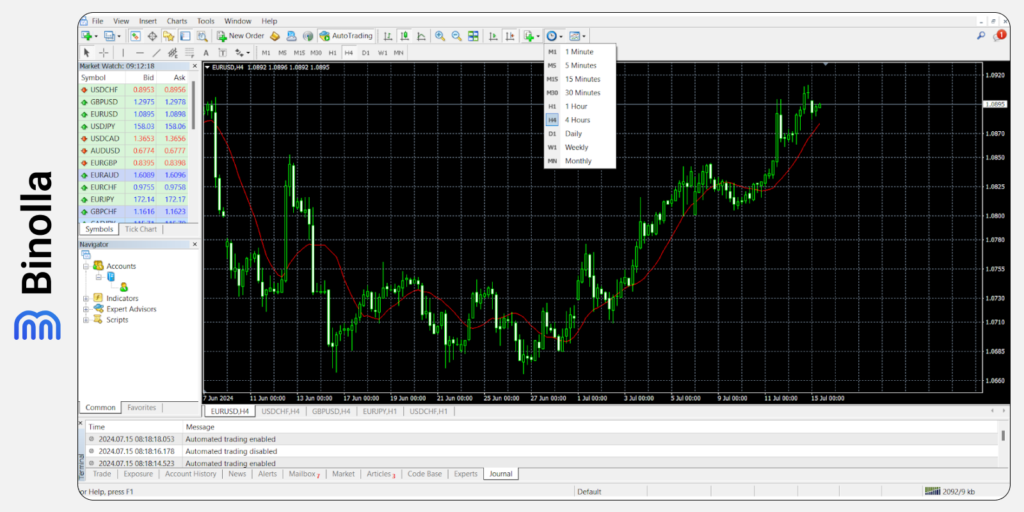The width and height of the screenshot is (1024, 512).
Task: Select the Crosshair cursor tool
Action: tap(104, 53)
